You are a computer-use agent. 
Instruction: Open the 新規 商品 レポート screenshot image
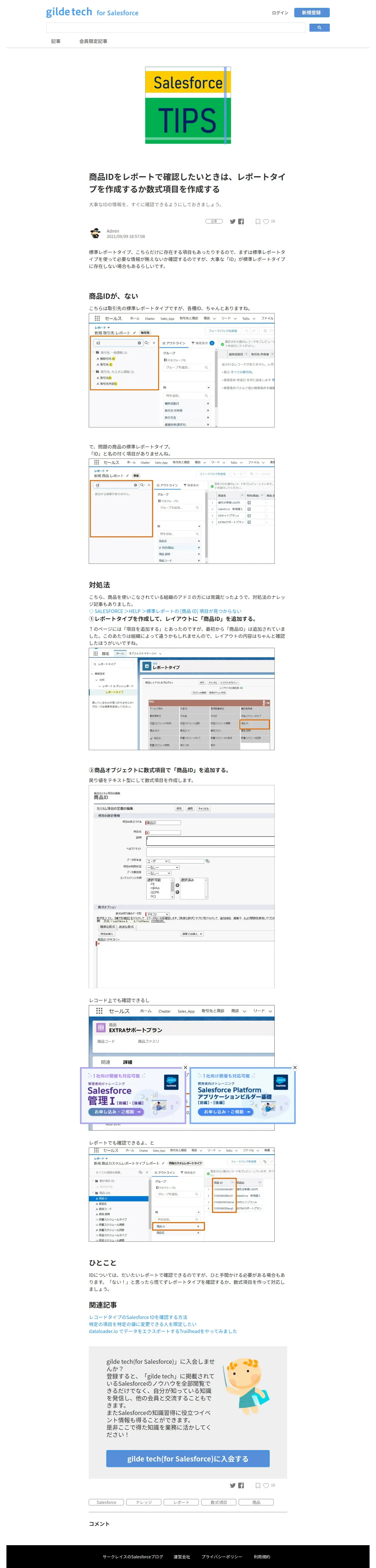tap(182, 511)
